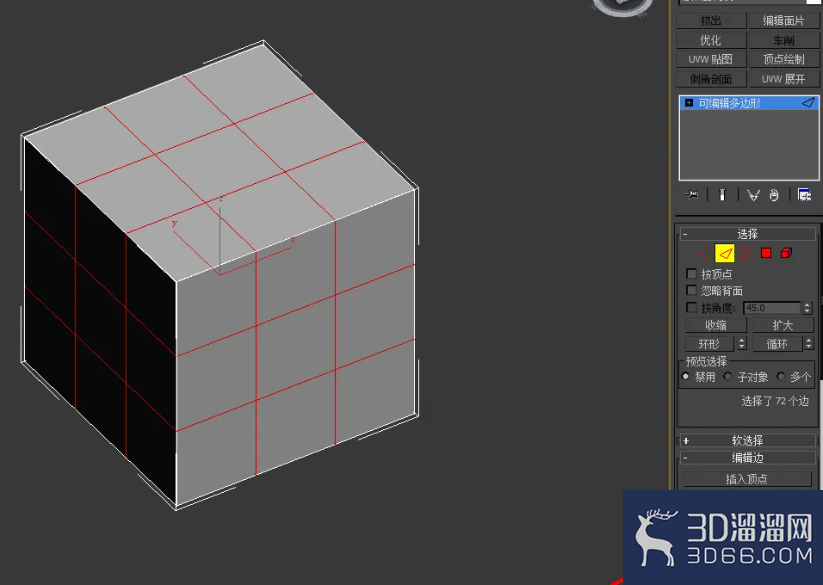Select the Edge sub-object level icon

tap(725, 253)
